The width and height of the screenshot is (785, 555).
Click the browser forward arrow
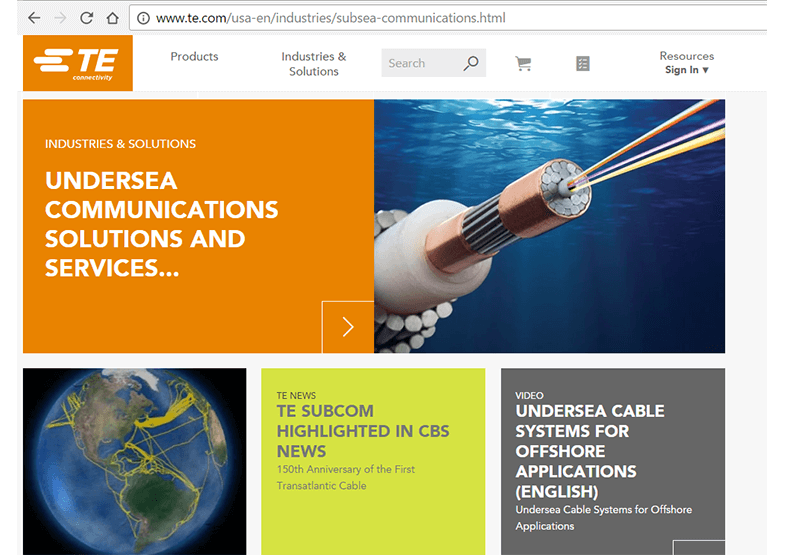pyautogui.click(x=60, y=18)
